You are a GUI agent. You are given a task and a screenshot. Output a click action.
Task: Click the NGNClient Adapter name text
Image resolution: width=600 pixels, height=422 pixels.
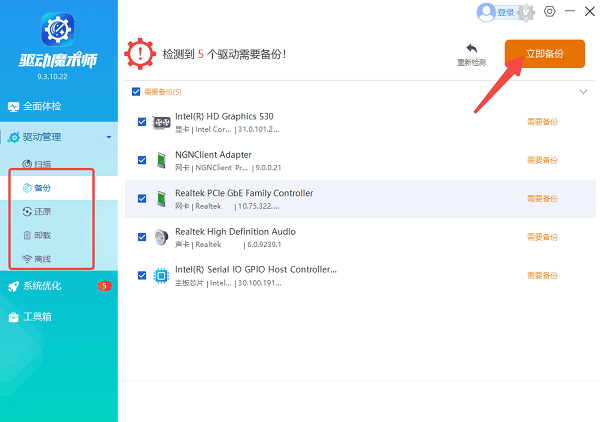click(x=214, y=155)
